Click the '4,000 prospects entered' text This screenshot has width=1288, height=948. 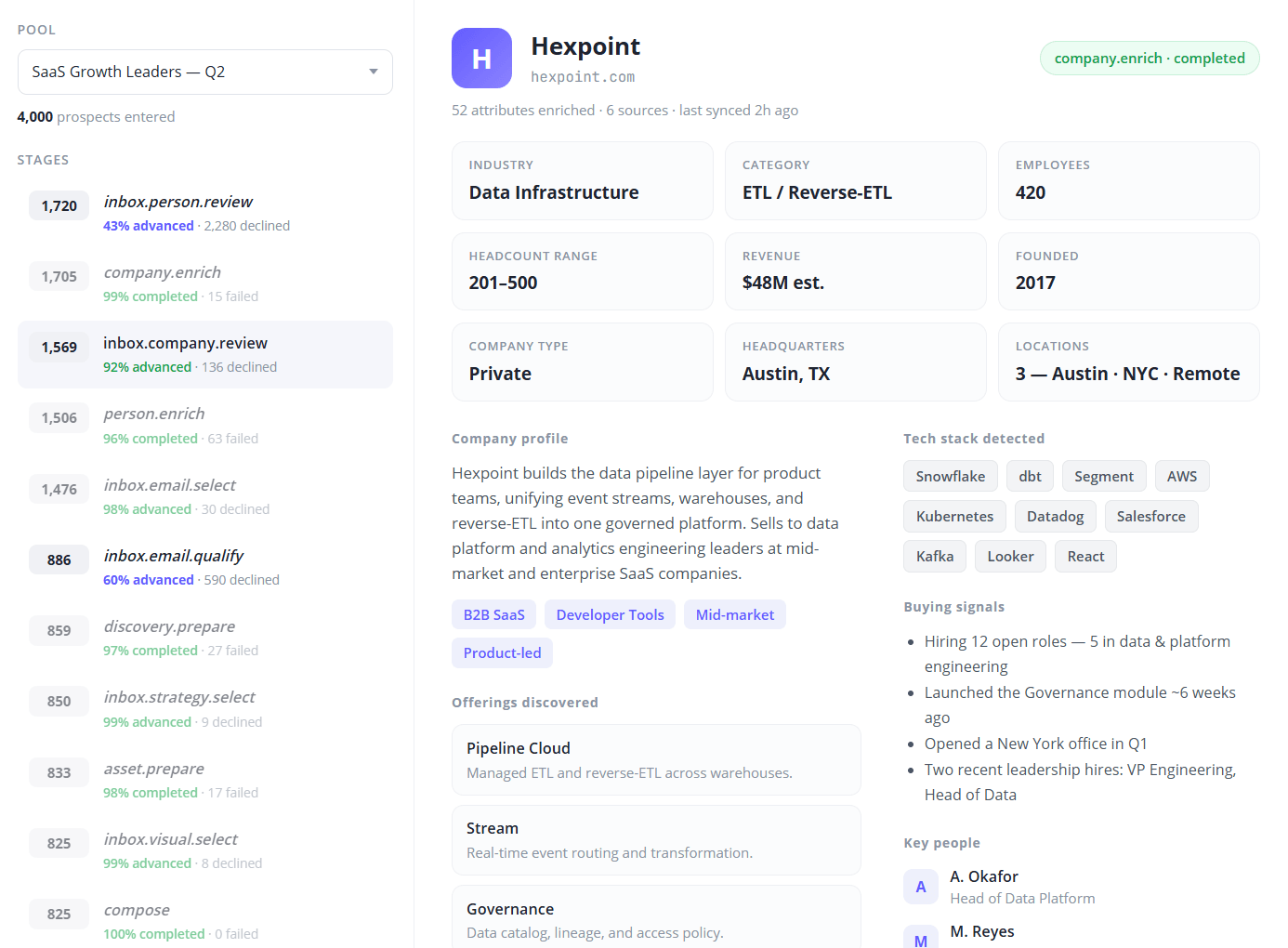tap(96, 117)
